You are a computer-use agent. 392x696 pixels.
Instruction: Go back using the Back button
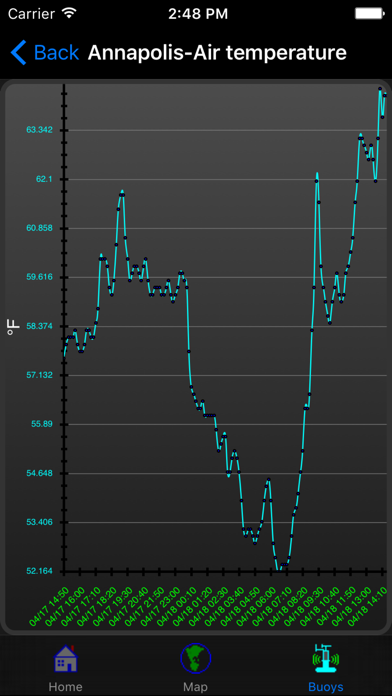[x=44, y=53]
